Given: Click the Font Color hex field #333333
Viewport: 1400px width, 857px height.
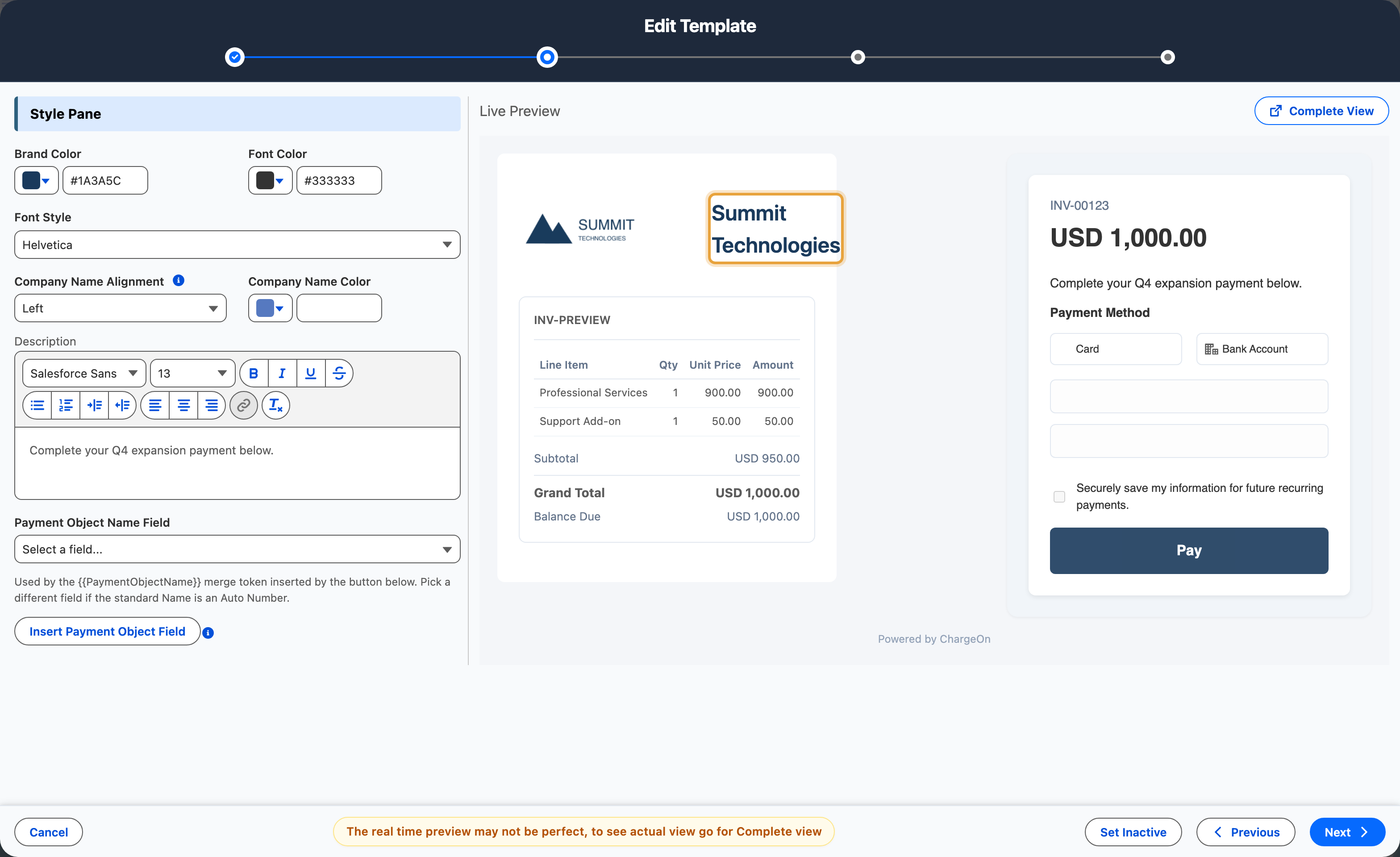Looking at the screenshot, I should 339,181.
